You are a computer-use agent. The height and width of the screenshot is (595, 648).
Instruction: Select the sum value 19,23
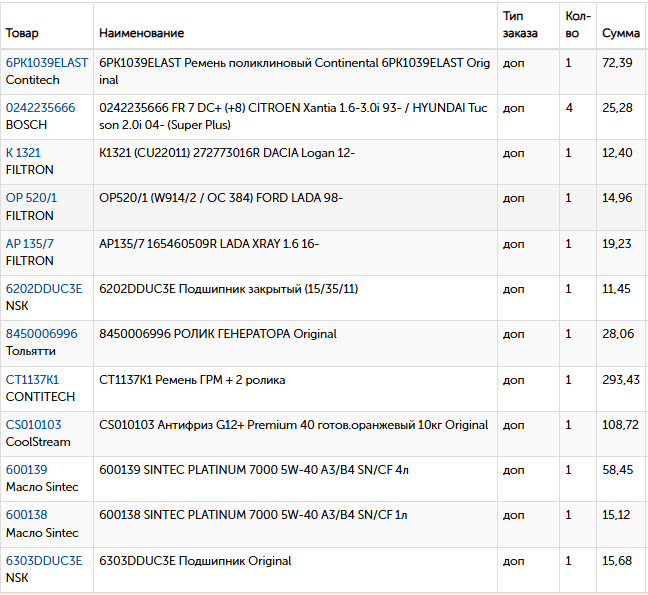[617, 244]
